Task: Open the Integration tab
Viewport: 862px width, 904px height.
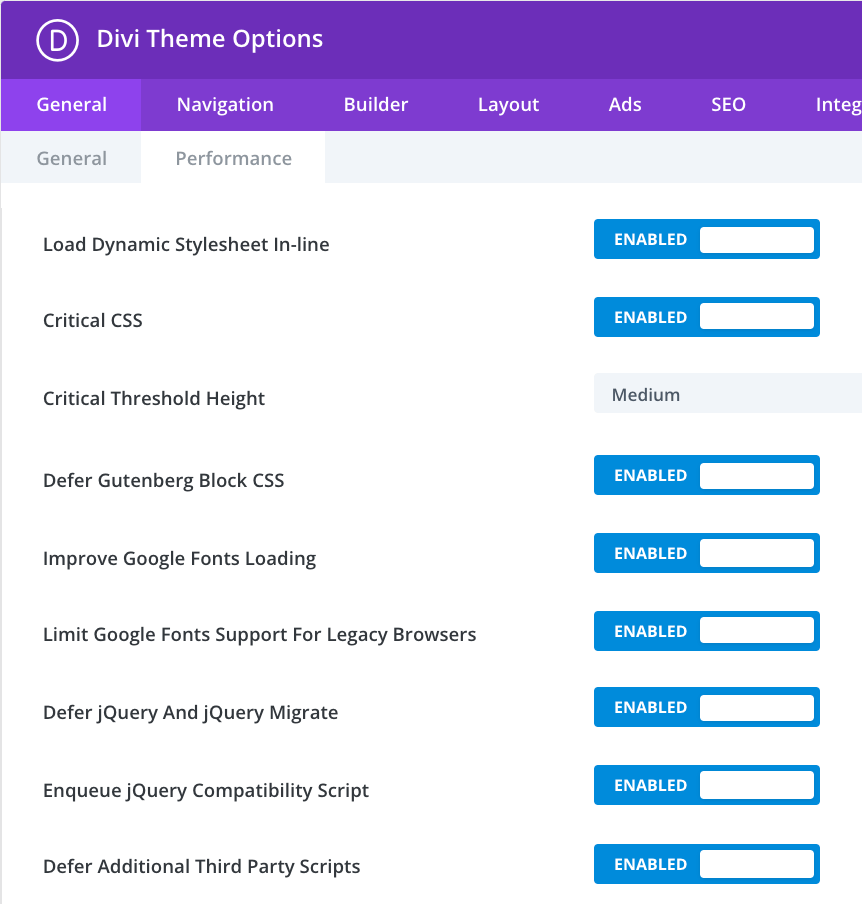Action: tap(838, 104)
